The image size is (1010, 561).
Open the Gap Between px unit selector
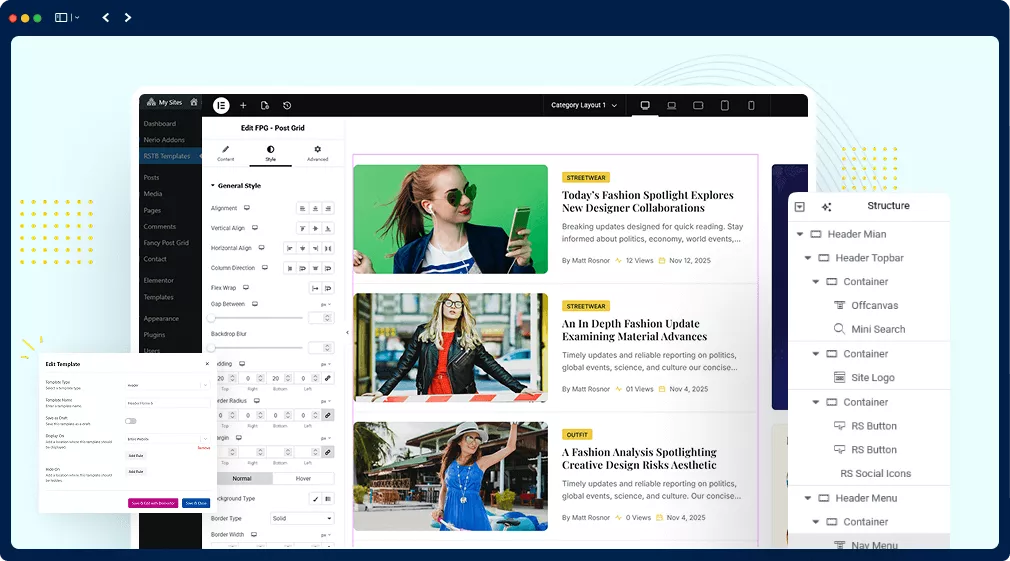326,304
